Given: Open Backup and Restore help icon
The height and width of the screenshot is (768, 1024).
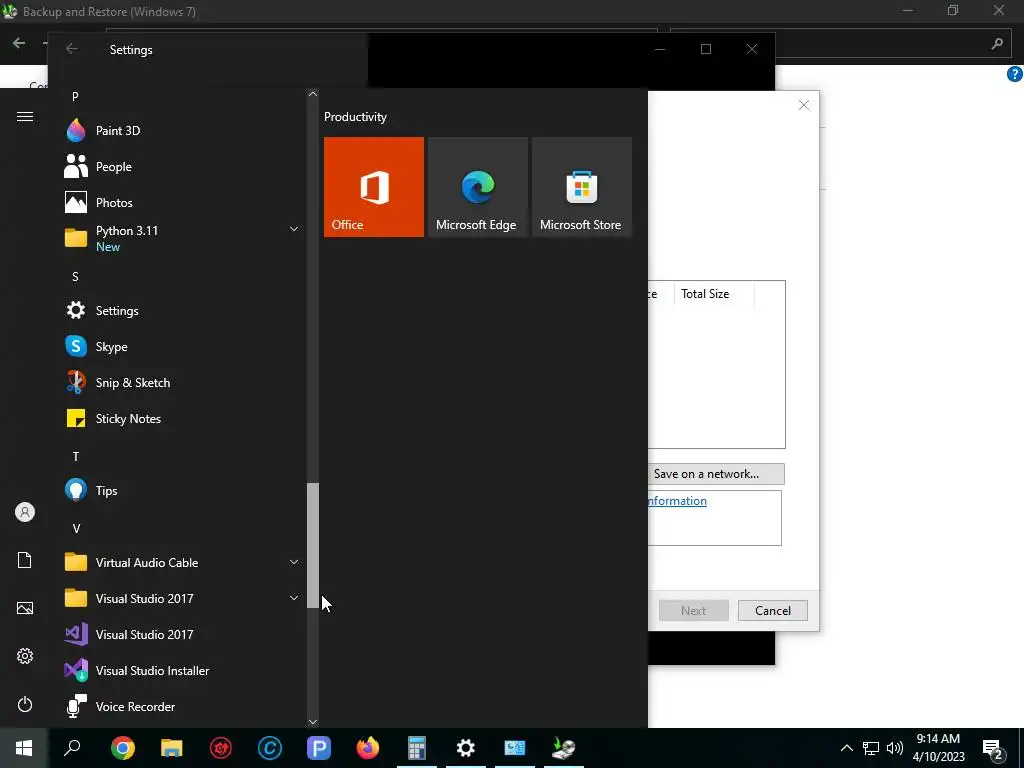Looking at the screenshot, I should click(1014, 74).
